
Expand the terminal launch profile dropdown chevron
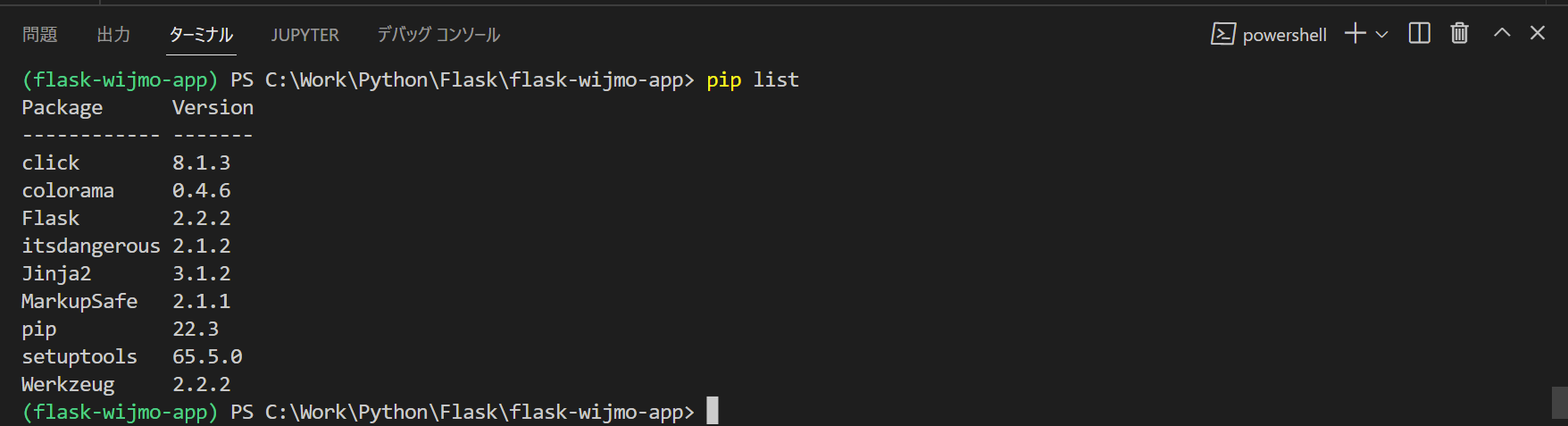1382,35
